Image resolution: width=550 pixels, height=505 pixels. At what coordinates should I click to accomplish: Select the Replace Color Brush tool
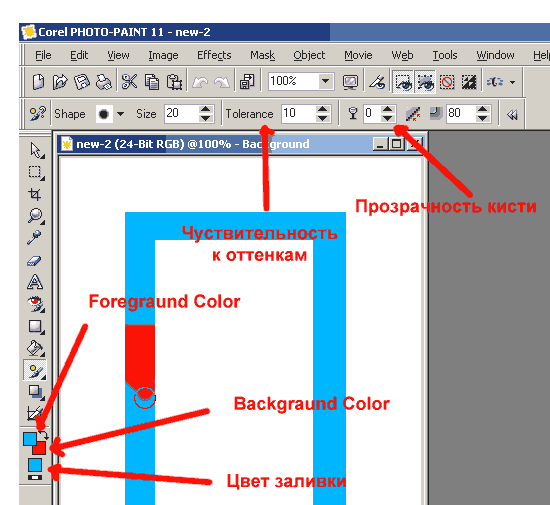click(35, 370)
